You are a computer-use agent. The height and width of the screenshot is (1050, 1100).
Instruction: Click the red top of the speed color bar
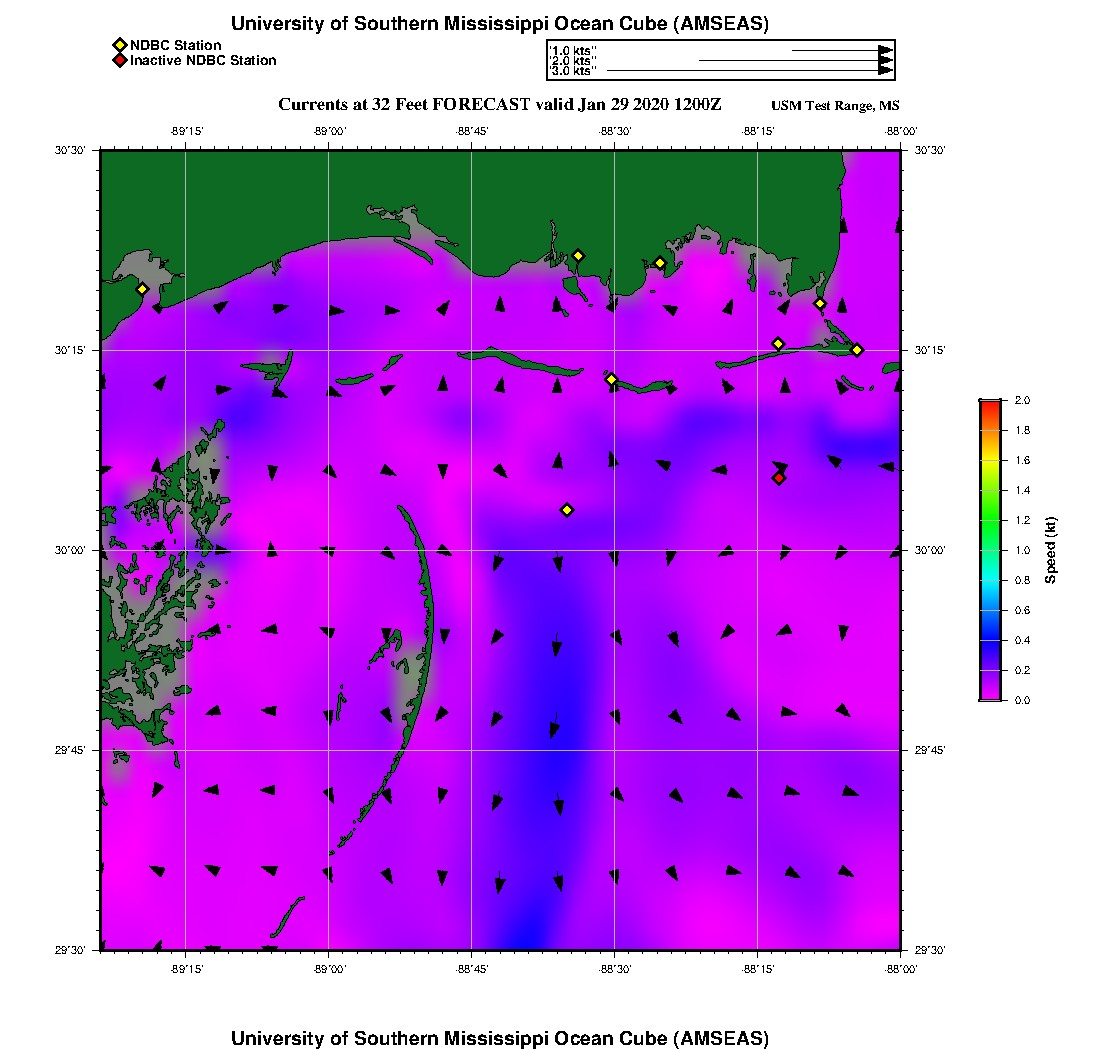(x=989, y=404)
